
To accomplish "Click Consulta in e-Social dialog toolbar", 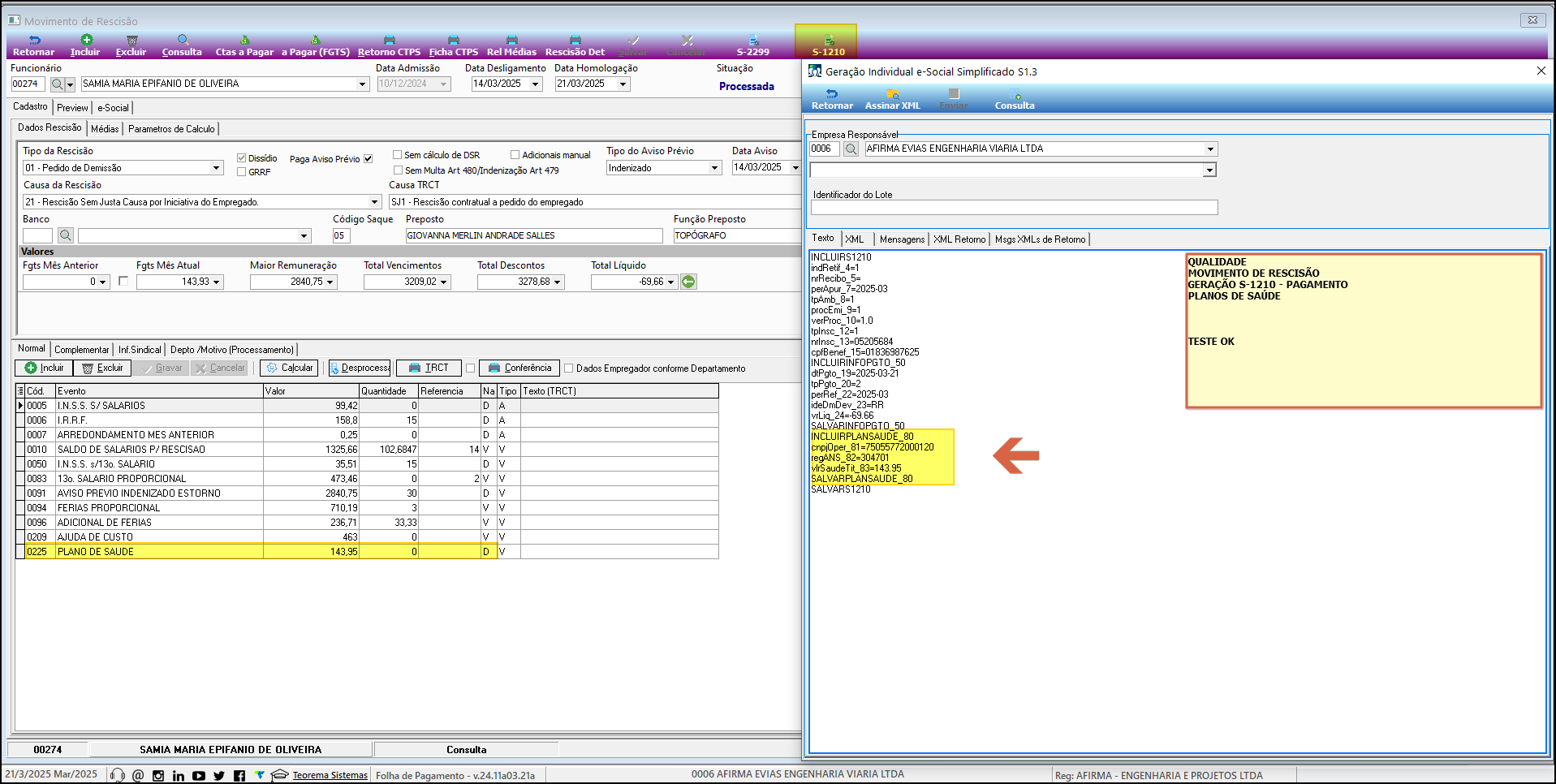I will [x=1015, y=99].
